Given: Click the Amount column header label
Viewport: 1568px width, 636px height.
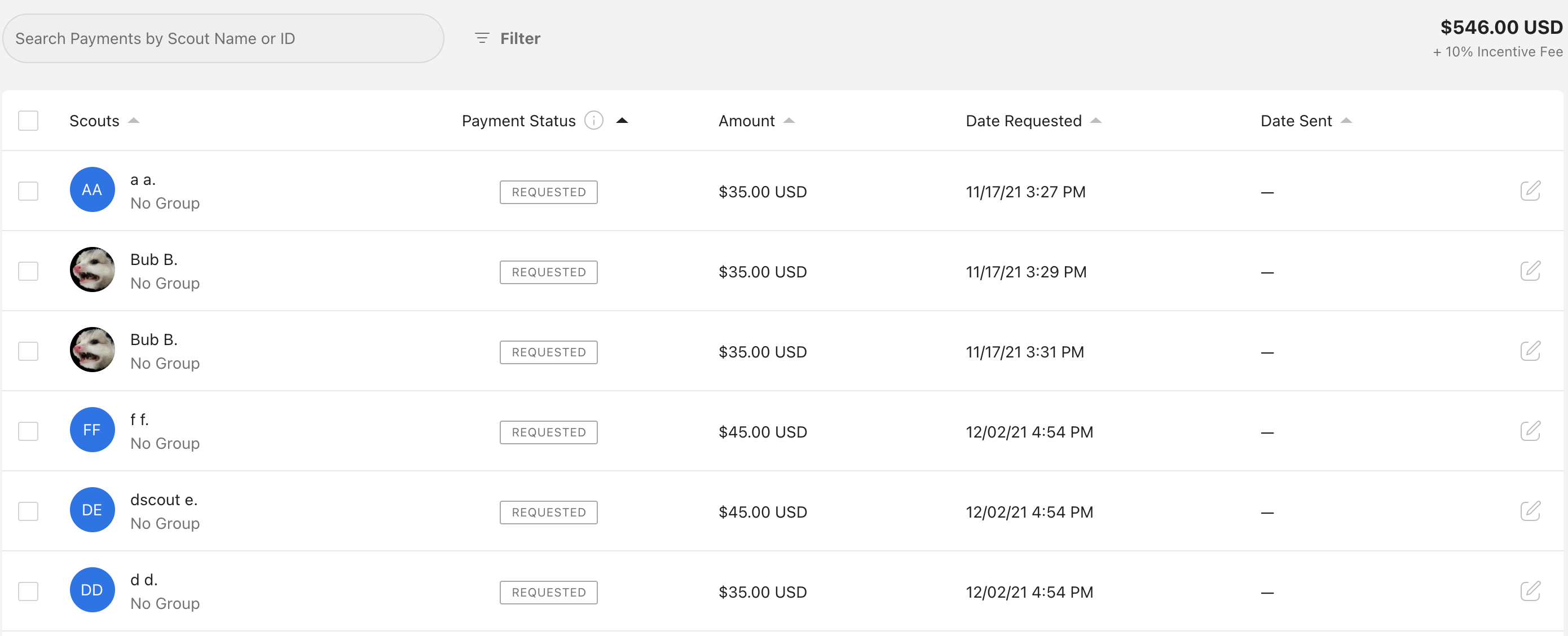Looking at the screenshot, I should click(747, 121).
